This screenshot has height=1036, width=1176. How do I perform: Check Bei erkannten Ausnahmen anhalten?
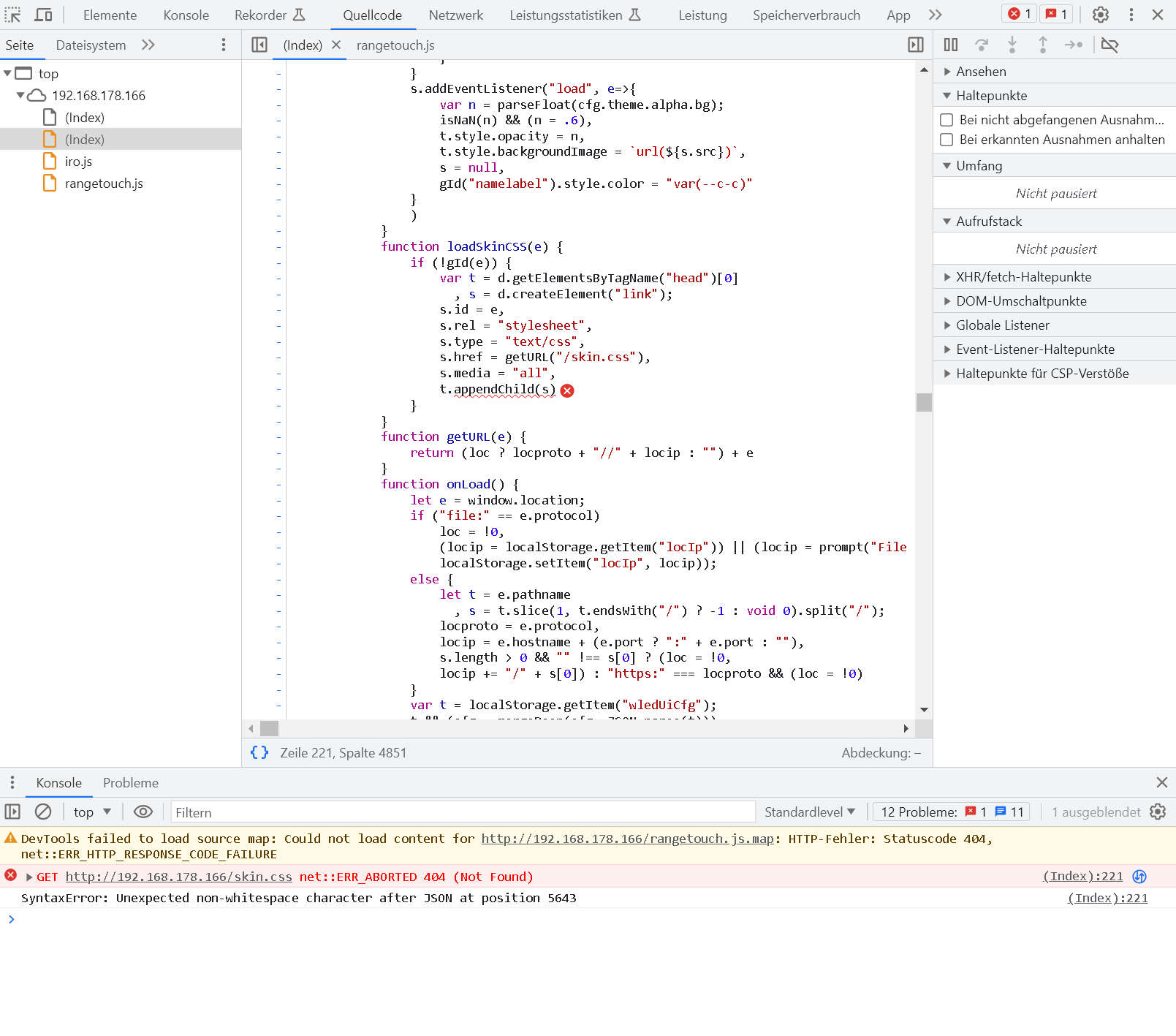coord(947,140)
